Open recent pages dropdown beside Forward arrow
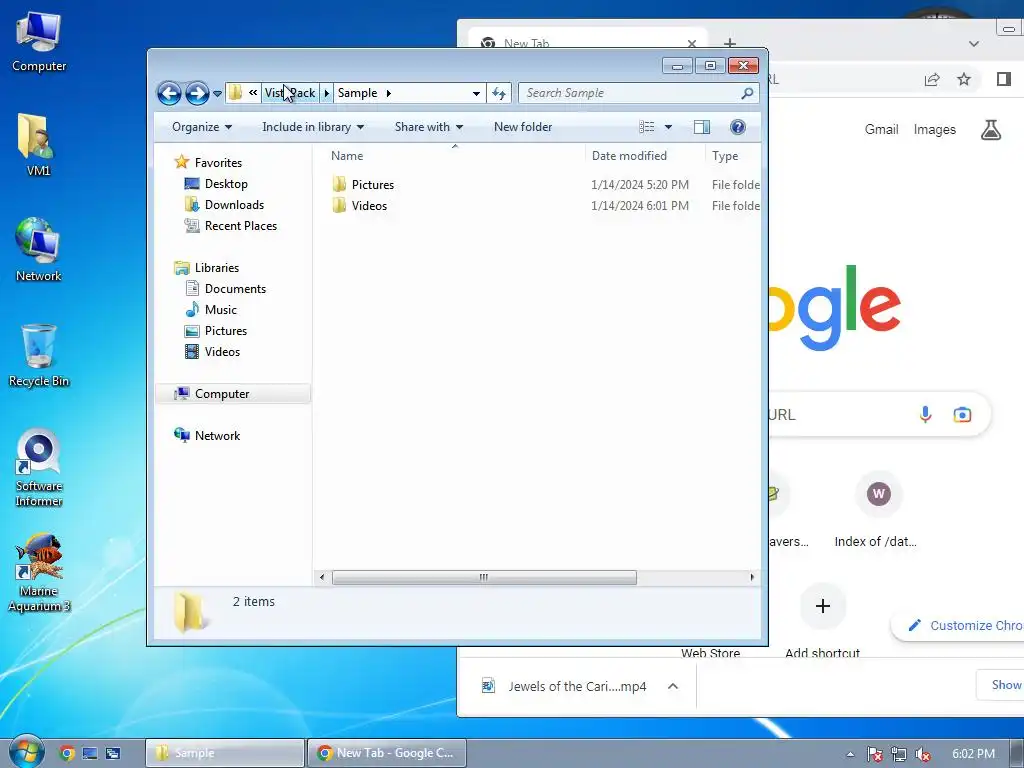This screenshot has height=768, width=1024. pyautogui.click(x=217, y=94)
